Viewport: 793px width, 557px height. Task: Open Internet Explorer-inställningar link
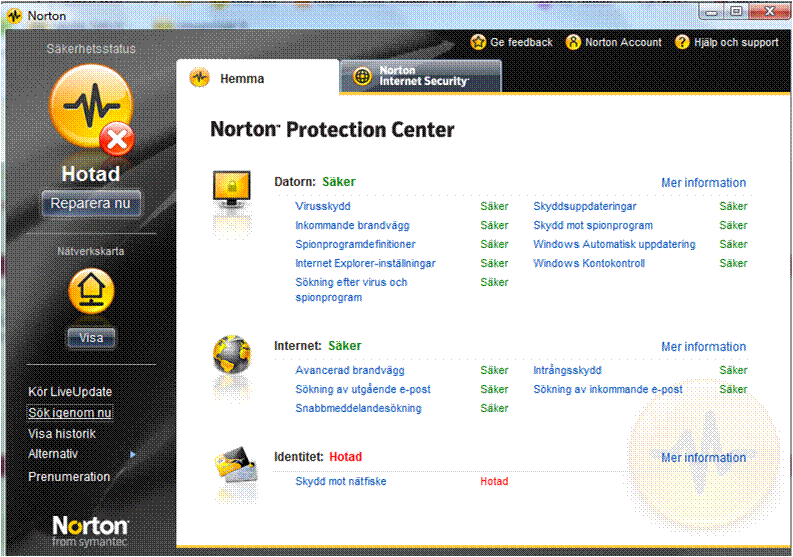(x=365, y=263)
